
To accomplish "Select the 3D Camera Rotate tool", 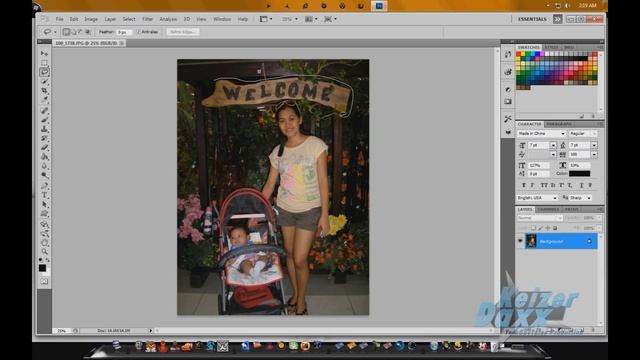I will coord(44,233).
